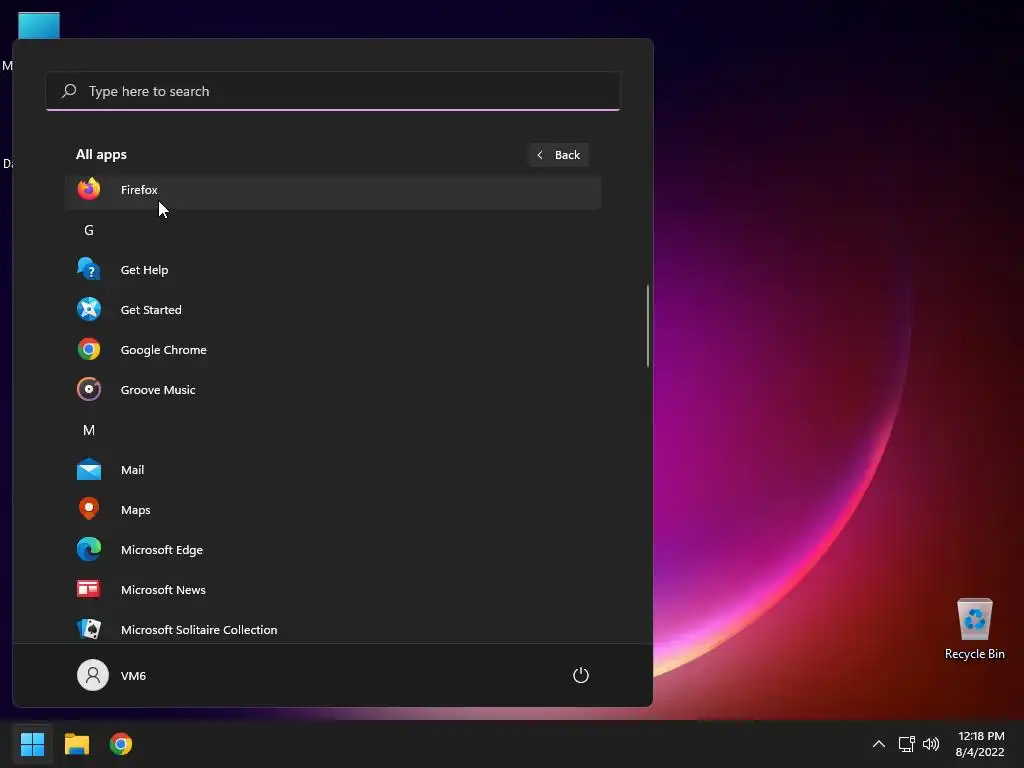Screen dimensions: 1024x768
Task: Jump to letter G section header
Action: pos(89,230)
